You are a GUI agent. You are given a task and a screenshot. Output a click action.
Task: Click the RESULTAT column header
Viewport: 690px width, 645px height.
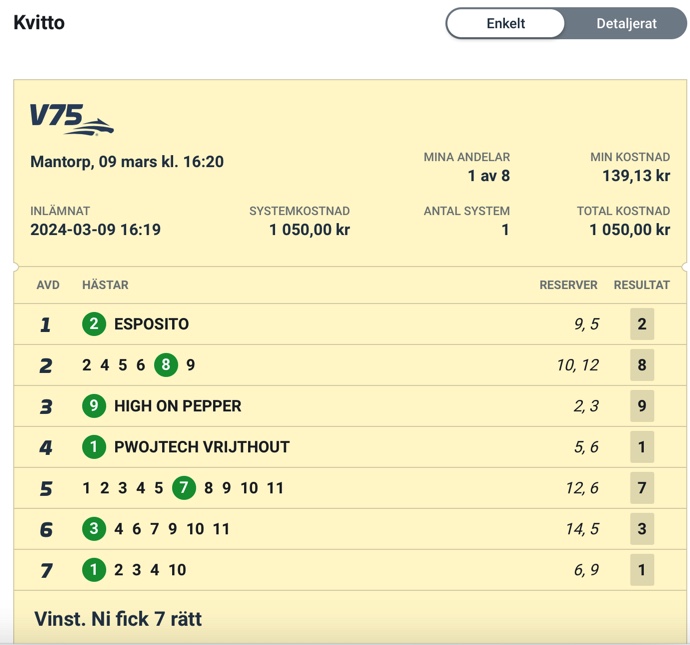click(x=642, y=285)
